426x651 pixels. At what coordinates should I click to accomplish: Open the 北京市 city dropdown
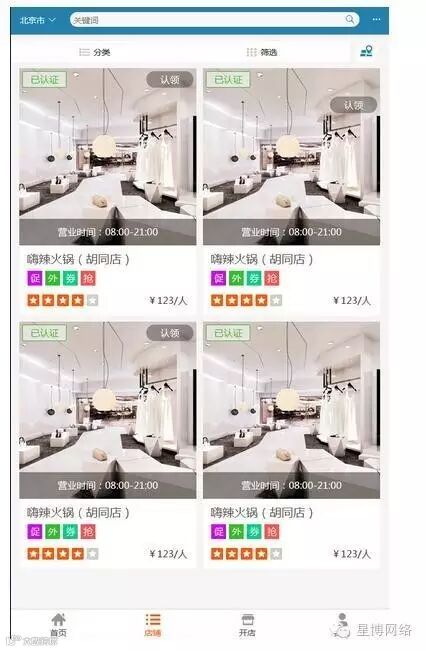pyautogui.click(x=37, y=20)
